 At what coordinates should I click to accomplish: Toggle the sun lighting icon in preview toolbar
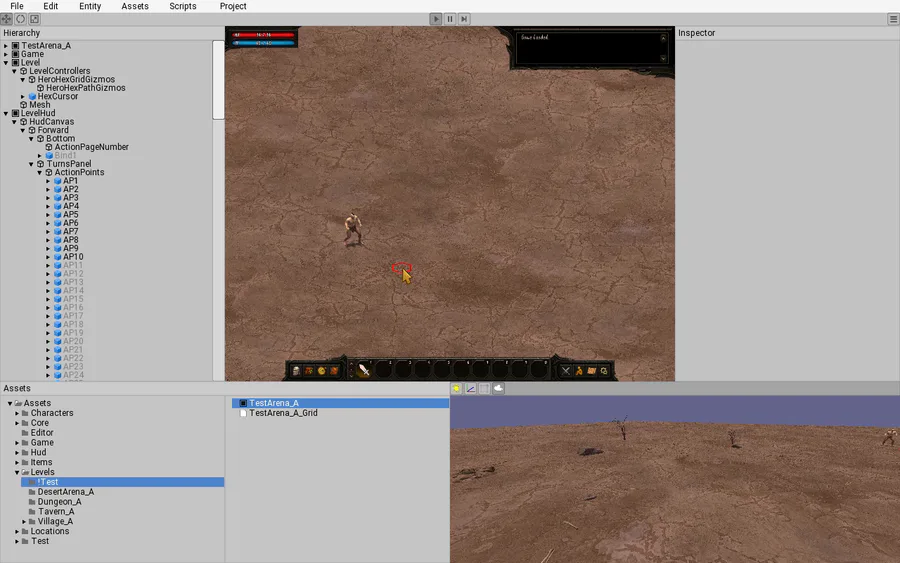coord(456,389)
